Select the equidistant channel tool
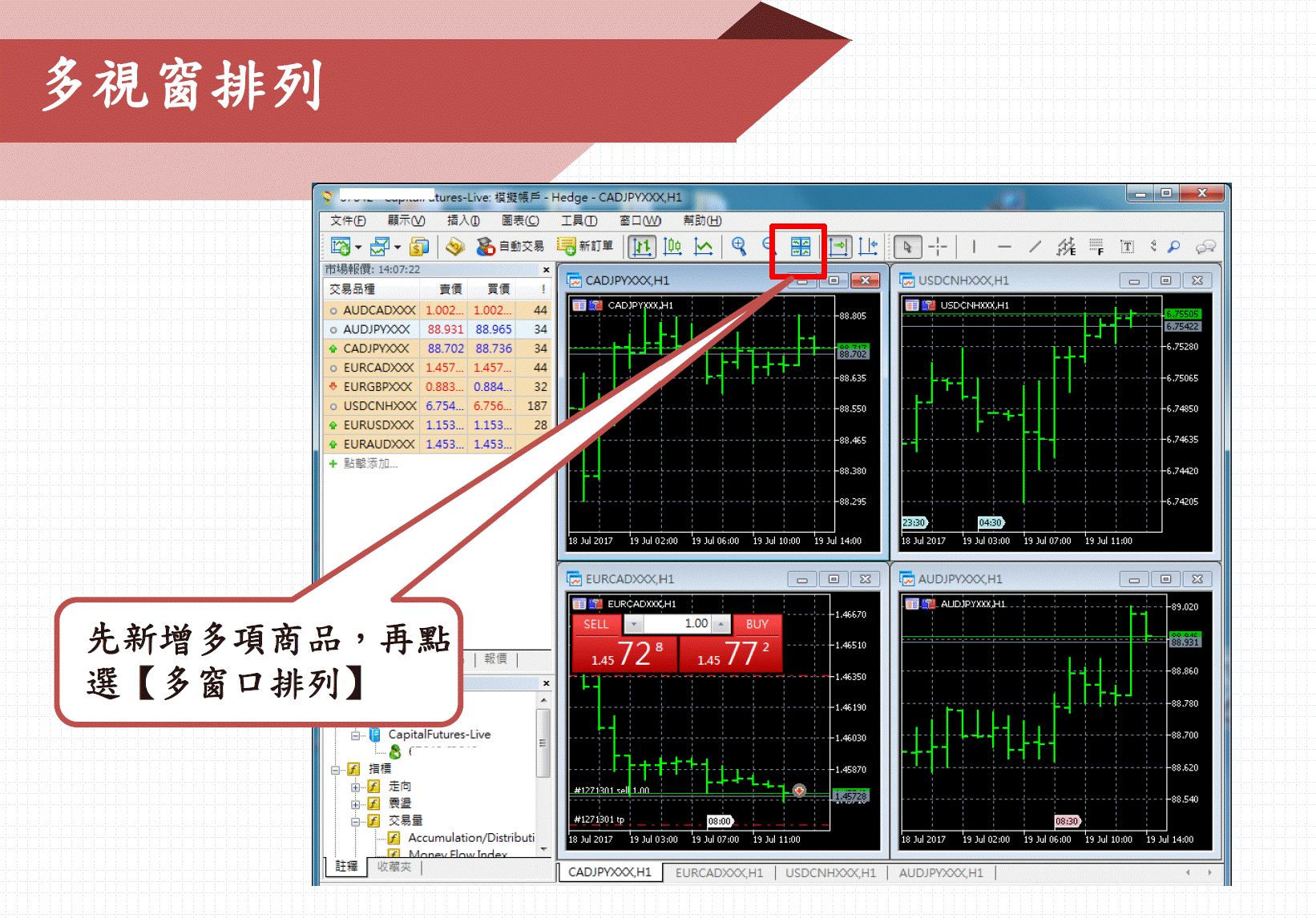Screen dimensions: 1316x918 (x=1066, y=247)
